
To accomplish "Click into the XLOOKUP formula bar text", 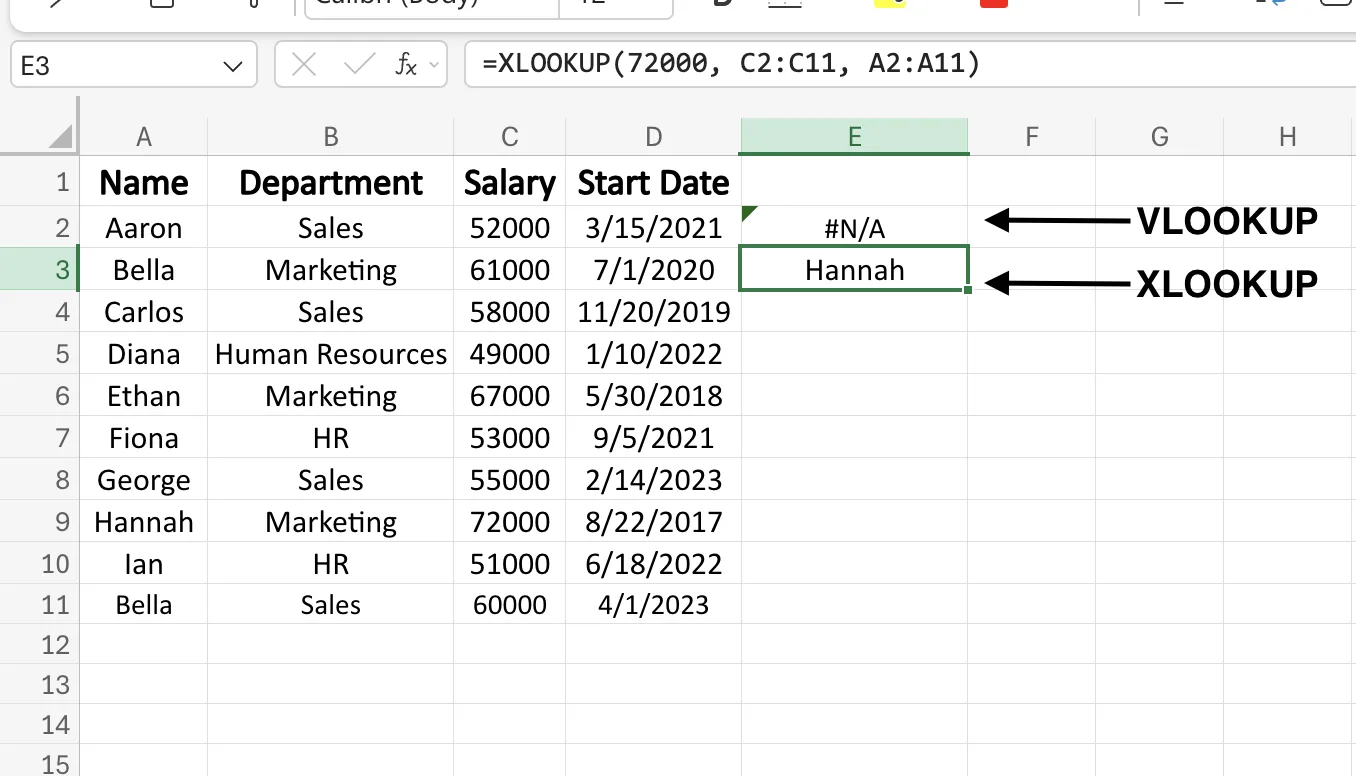I will point(730,64).
